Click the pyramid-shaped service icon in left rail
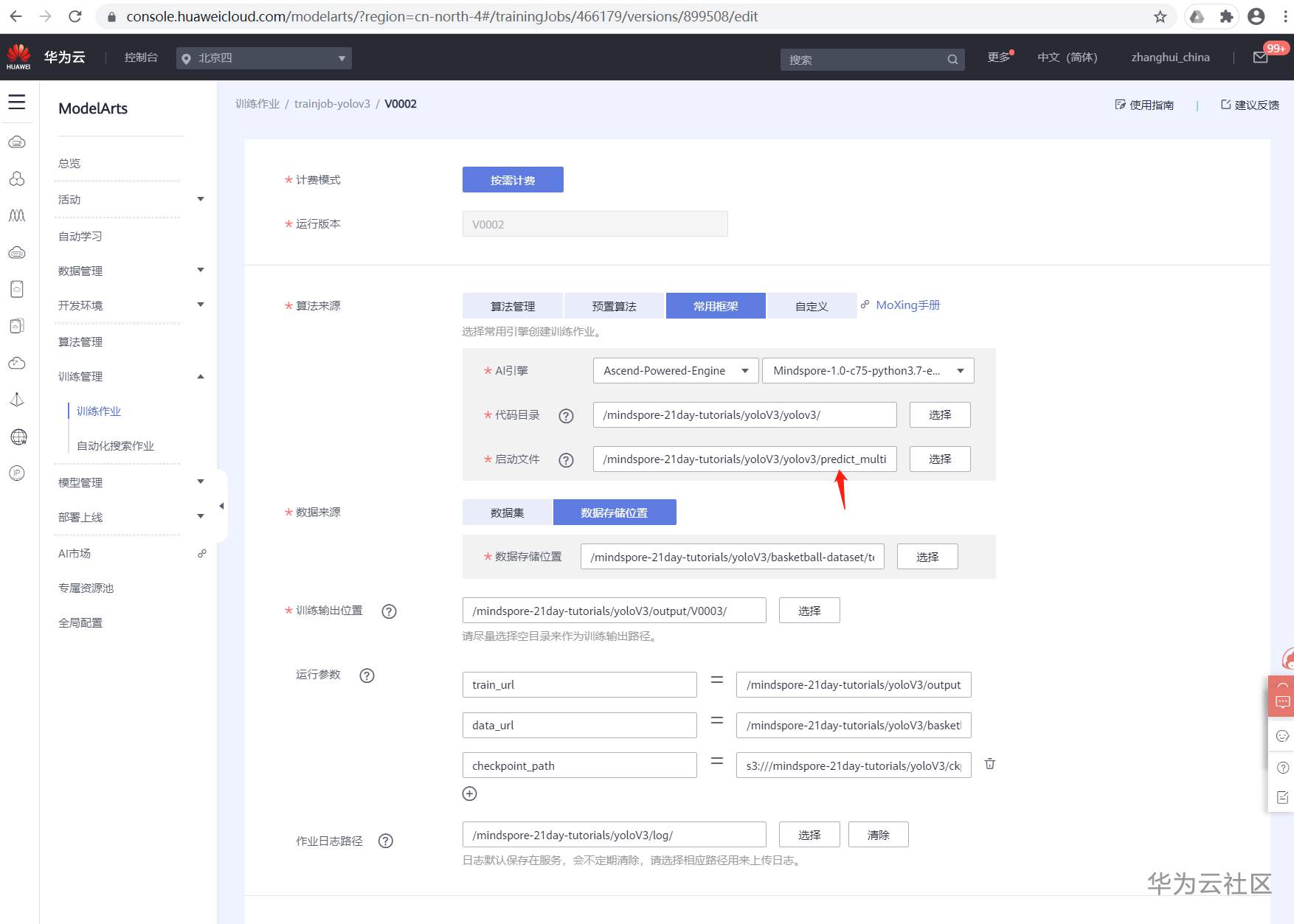The image size is (1294, 924). coord(17,400)
